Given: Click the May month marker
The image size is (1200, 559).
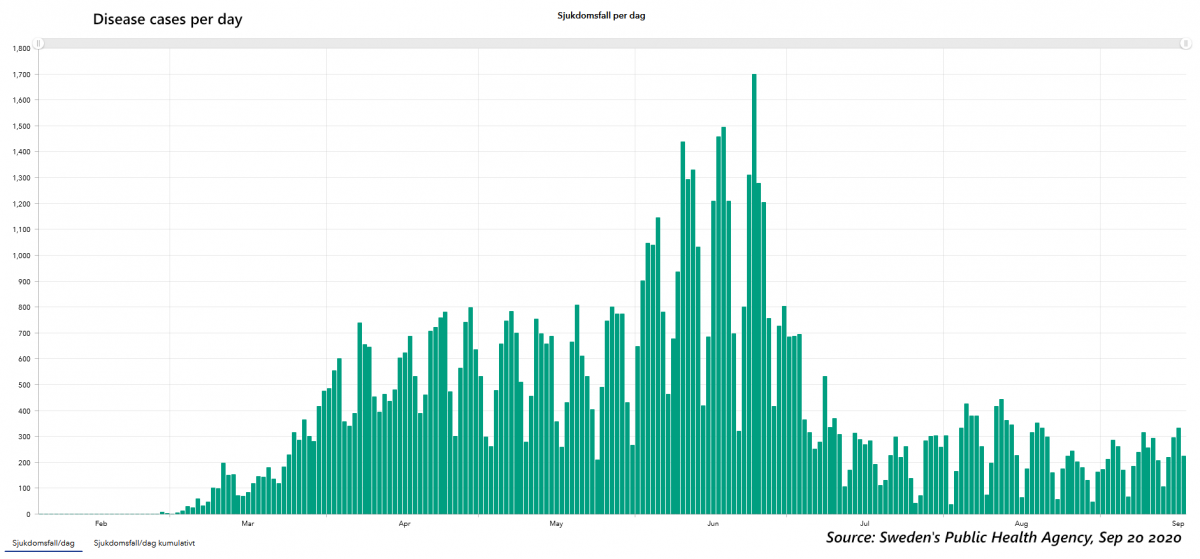Looking at the screenshot, I should (x=558, y=523).
